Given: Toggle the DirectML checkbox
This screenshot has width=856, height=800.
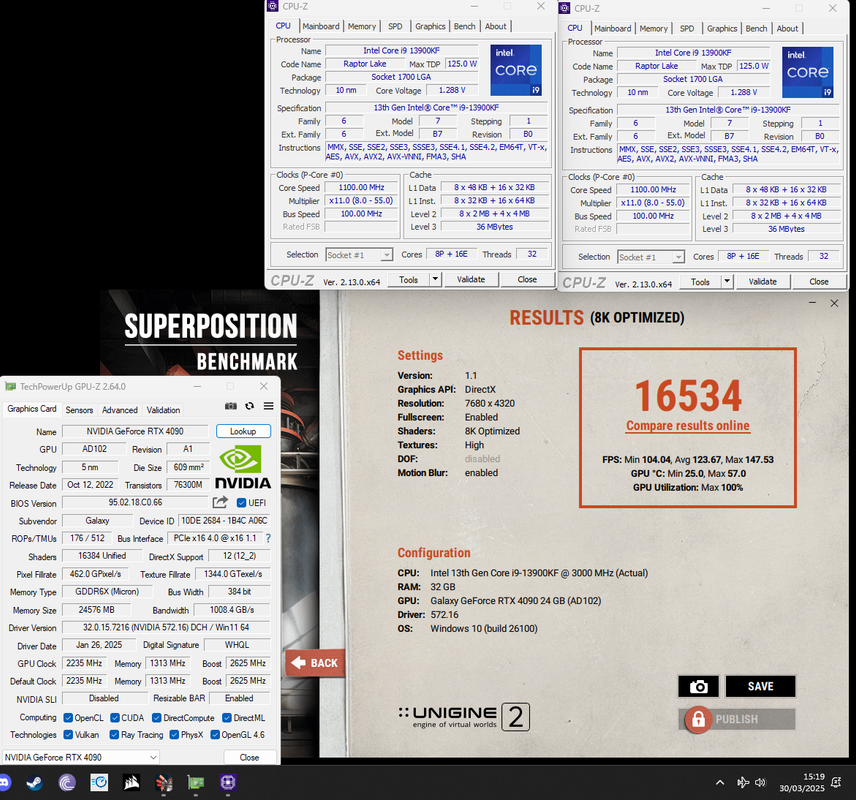Looking at the screenshot, I should pos(227,718).
